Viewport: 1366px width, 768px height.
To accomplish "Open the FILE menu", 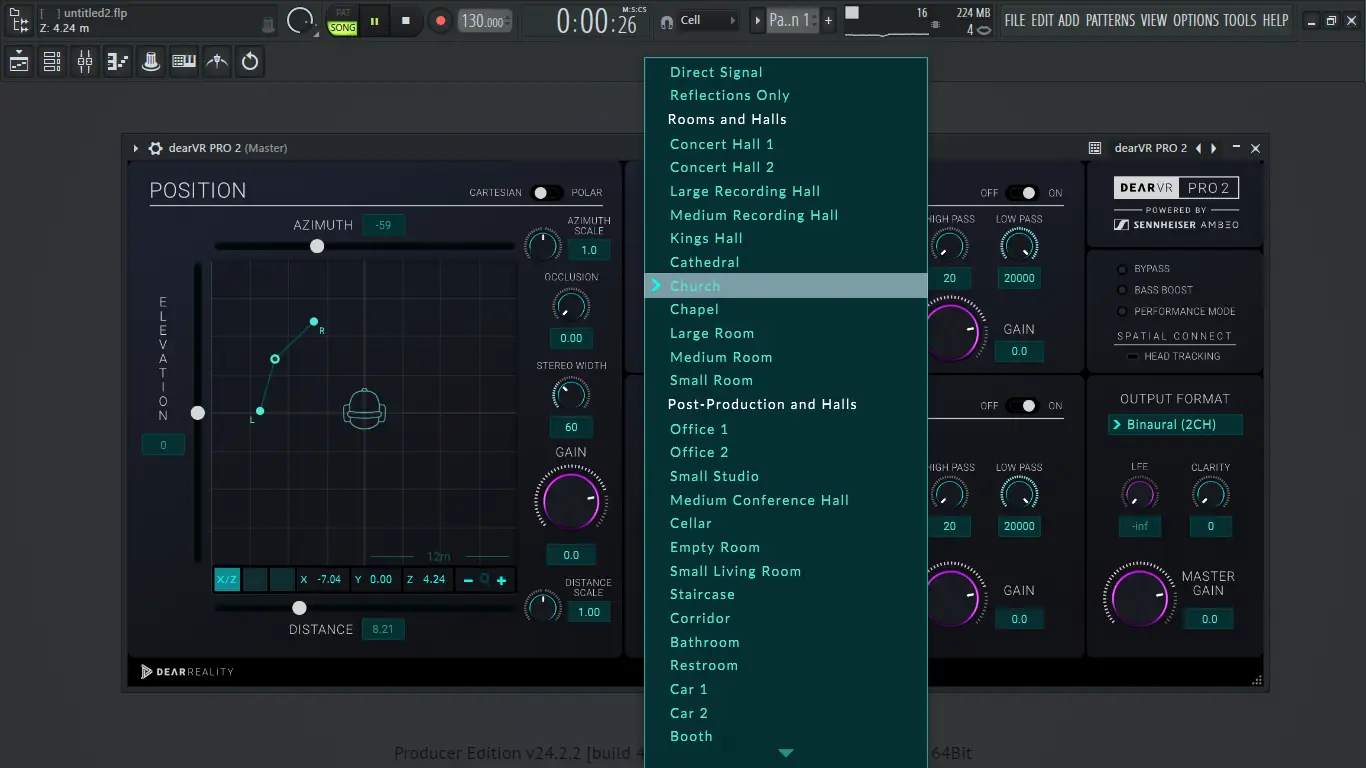I will point(1015,20).
